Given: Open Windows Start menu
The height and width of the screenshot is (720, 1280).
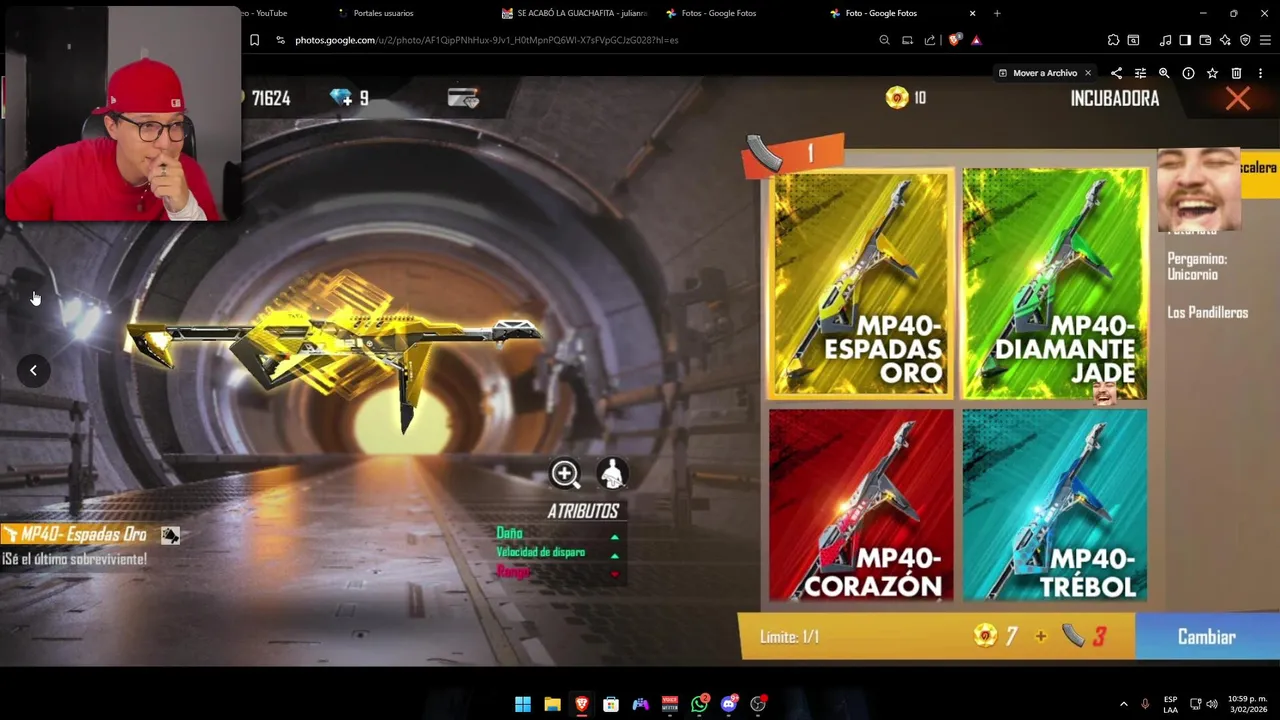Looking at the screenshot, I should [523, 704].
